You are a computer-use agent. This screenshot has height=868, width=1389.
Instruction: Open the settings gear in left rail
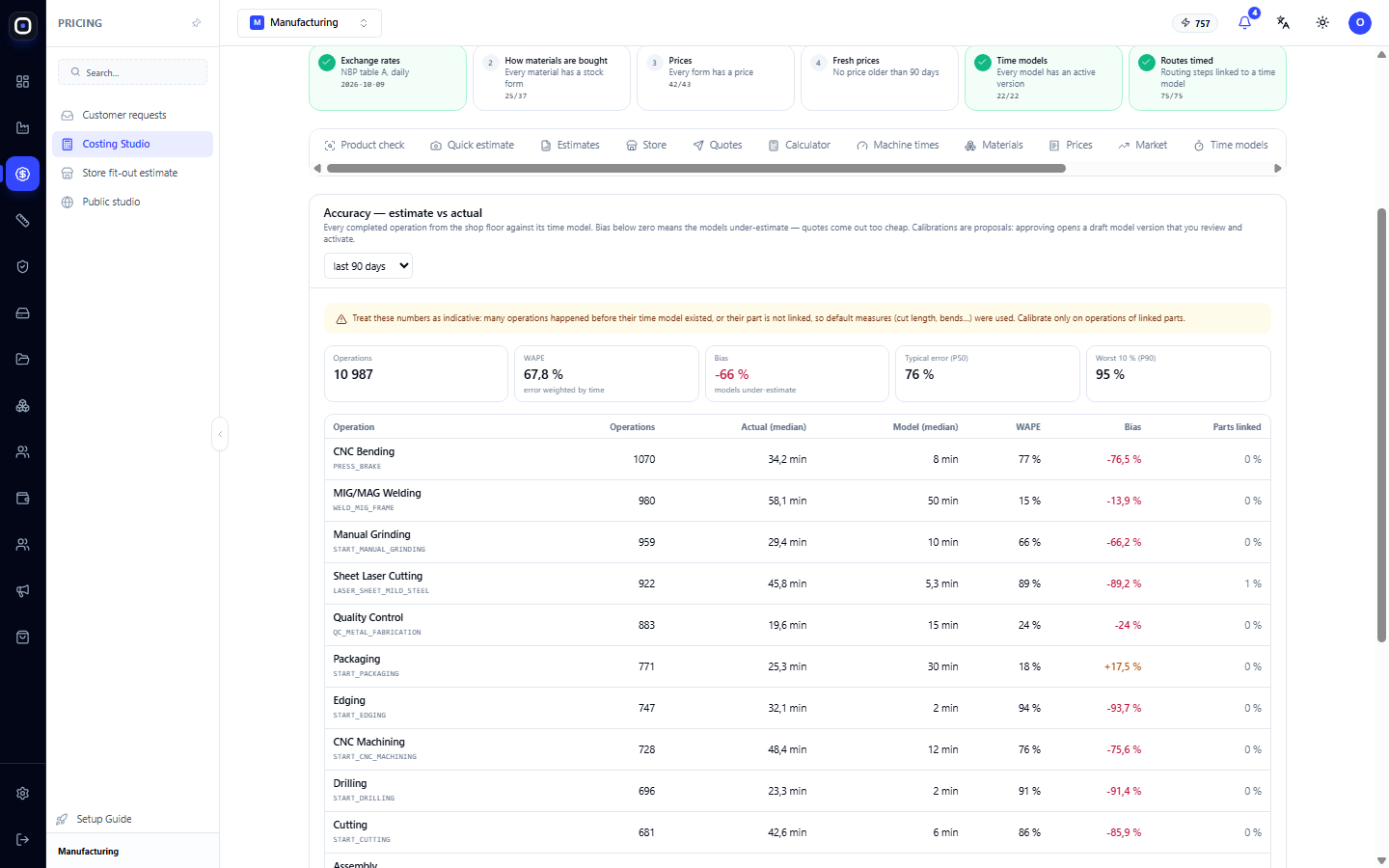click(x=22, y=794)
